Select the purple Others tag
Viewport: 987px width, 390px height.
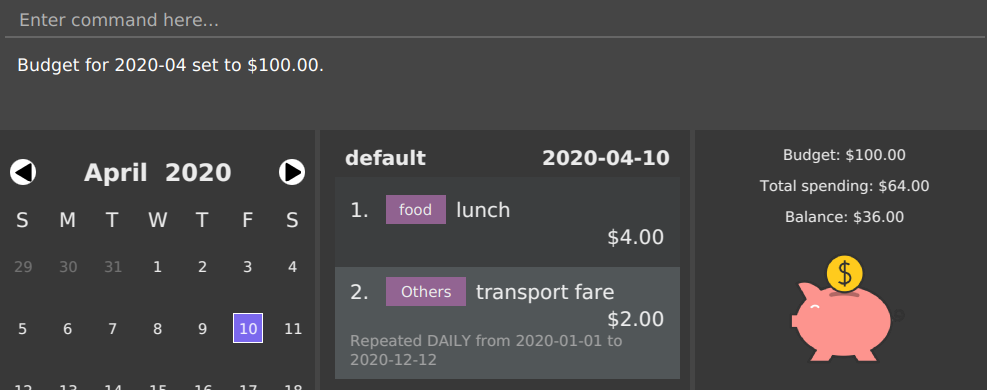pos(426,292)
